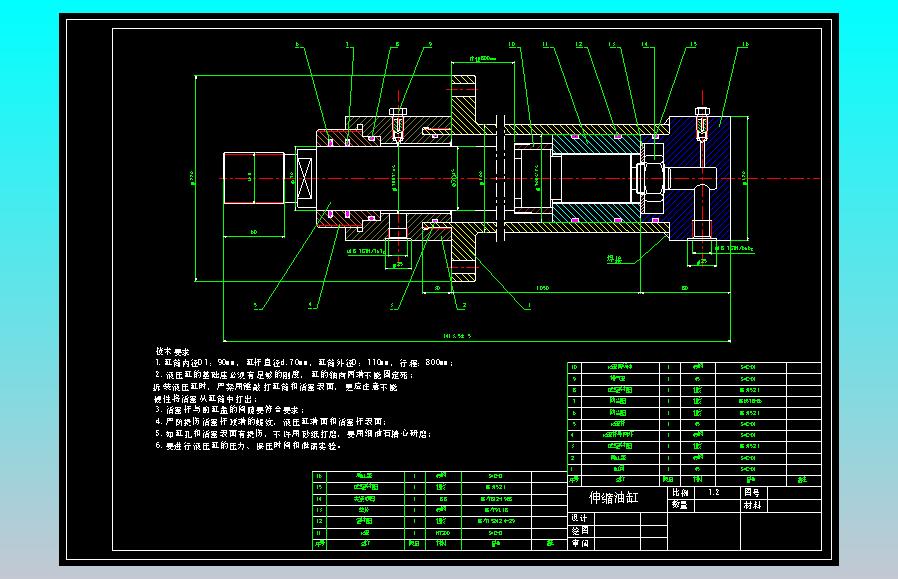Click part balloon number 5 at lower left

point(256,306)
